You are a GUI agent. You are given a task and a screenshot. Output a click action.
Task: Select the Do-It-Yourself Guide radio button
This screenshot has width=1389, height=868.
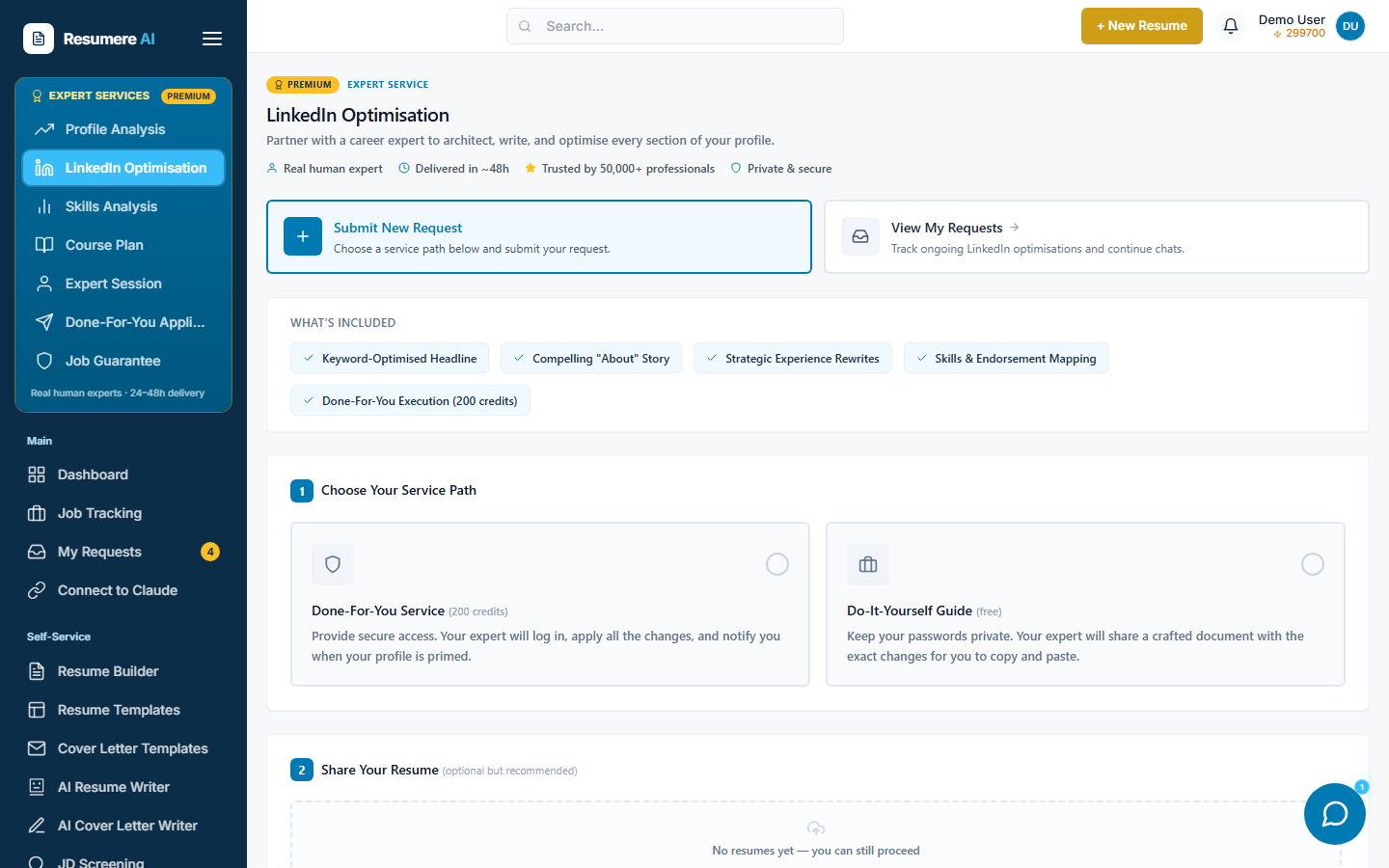pos(1313,564)
